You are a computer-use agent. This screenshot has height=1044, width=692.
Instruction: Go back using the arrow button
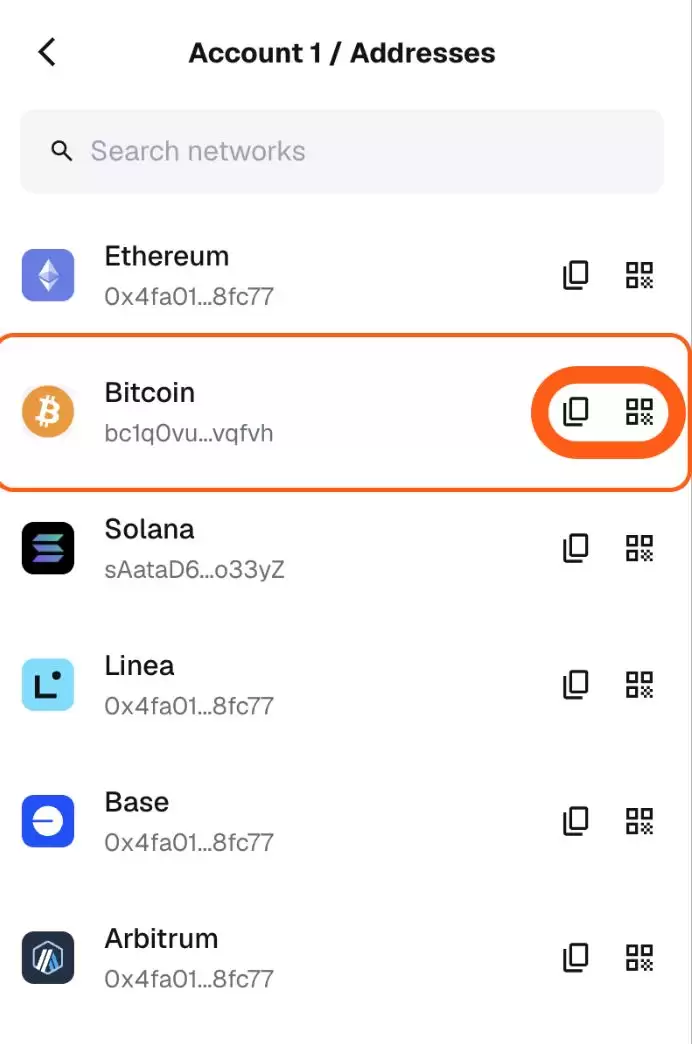46,52
